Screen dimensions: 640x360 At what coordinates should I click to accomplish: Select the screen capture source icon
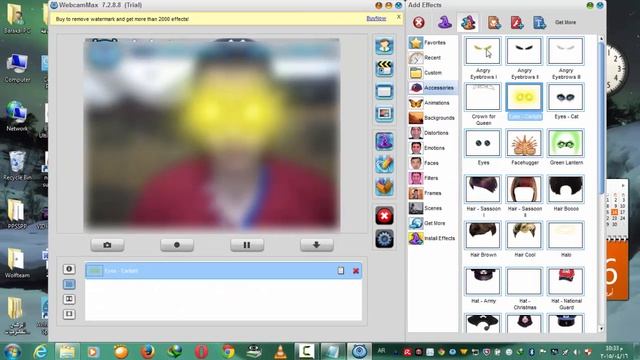[384, 91]
